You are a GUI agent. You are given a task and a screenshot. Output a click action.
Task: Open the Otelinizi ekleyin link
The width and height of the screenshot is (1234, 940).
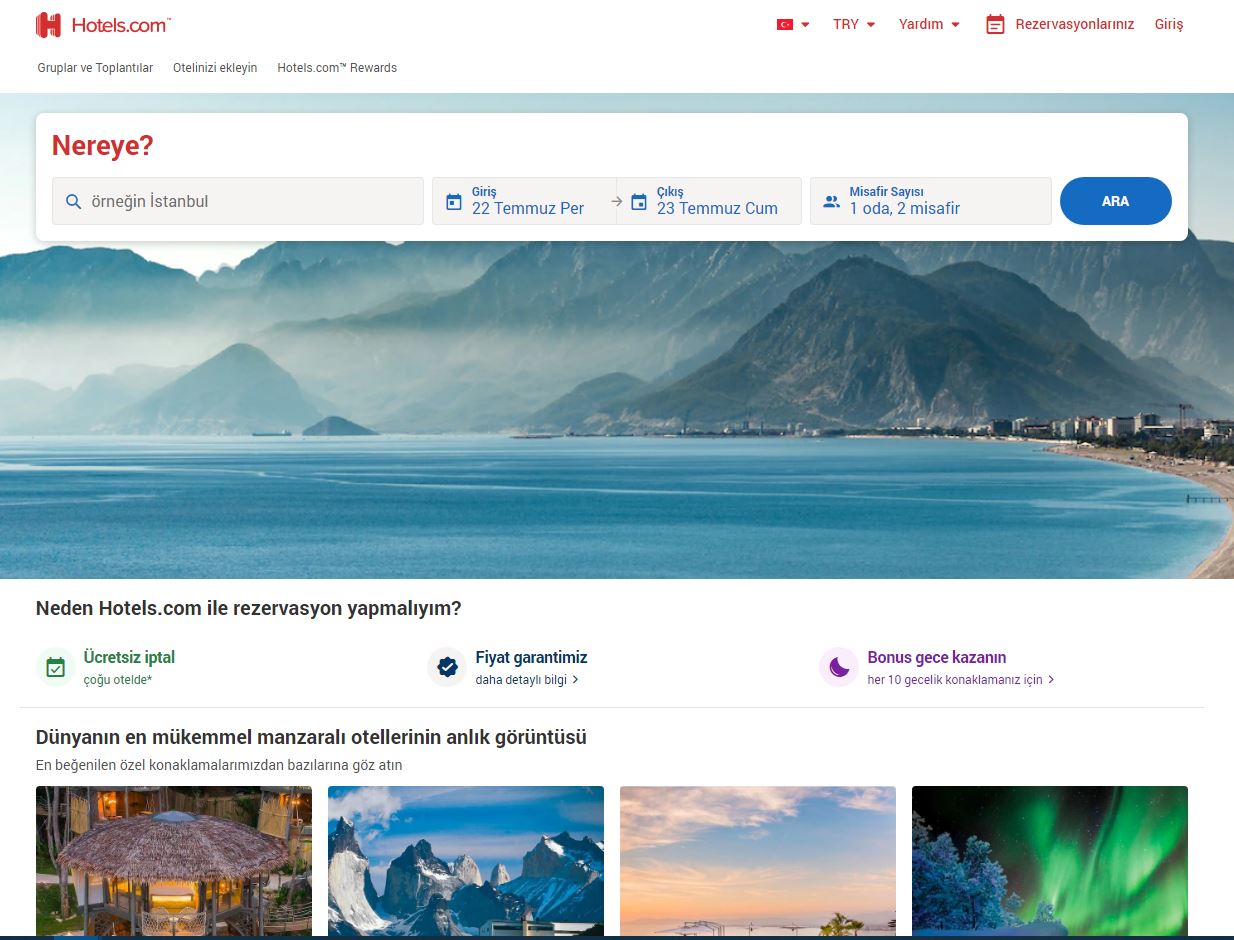(215, 68)
